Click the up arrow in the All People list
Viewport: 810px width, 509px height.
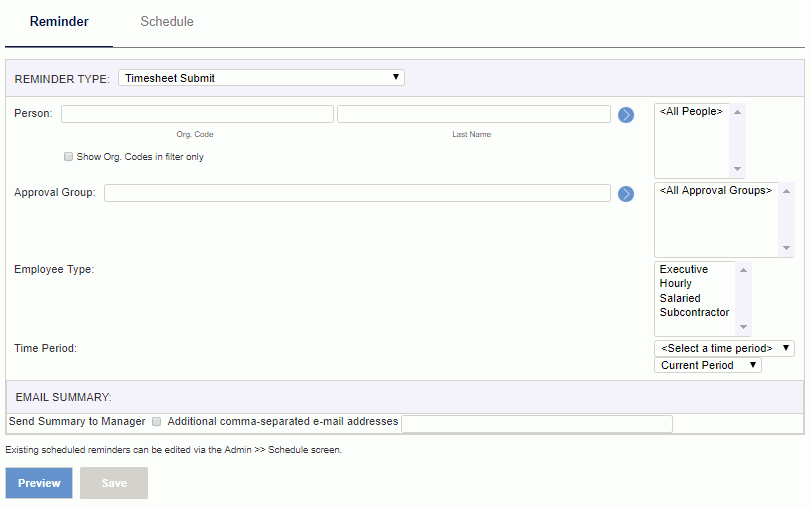[x=737, y=112]
